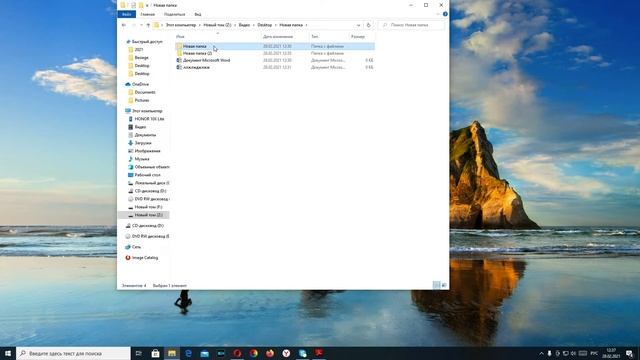640x360 pixels.
Task: Switch to details view via status bar icon
Action: 436,285
